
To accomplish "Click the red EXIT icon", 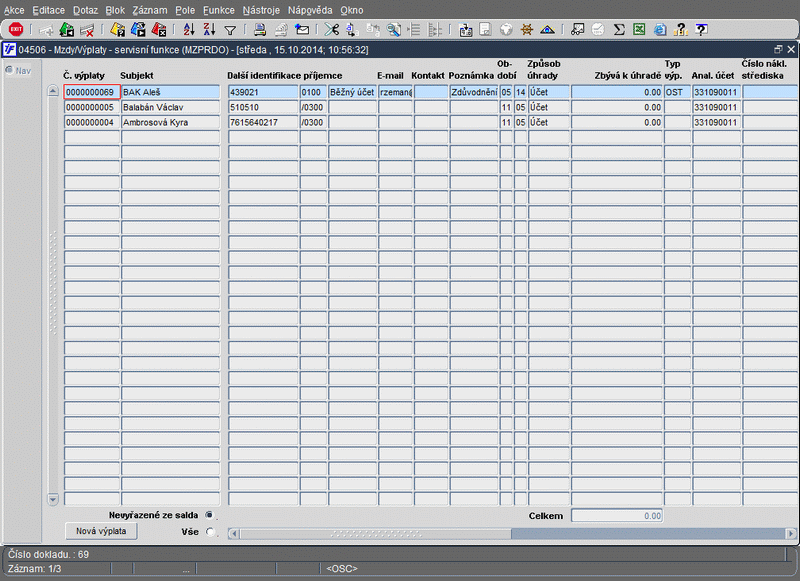I will 16,30.
